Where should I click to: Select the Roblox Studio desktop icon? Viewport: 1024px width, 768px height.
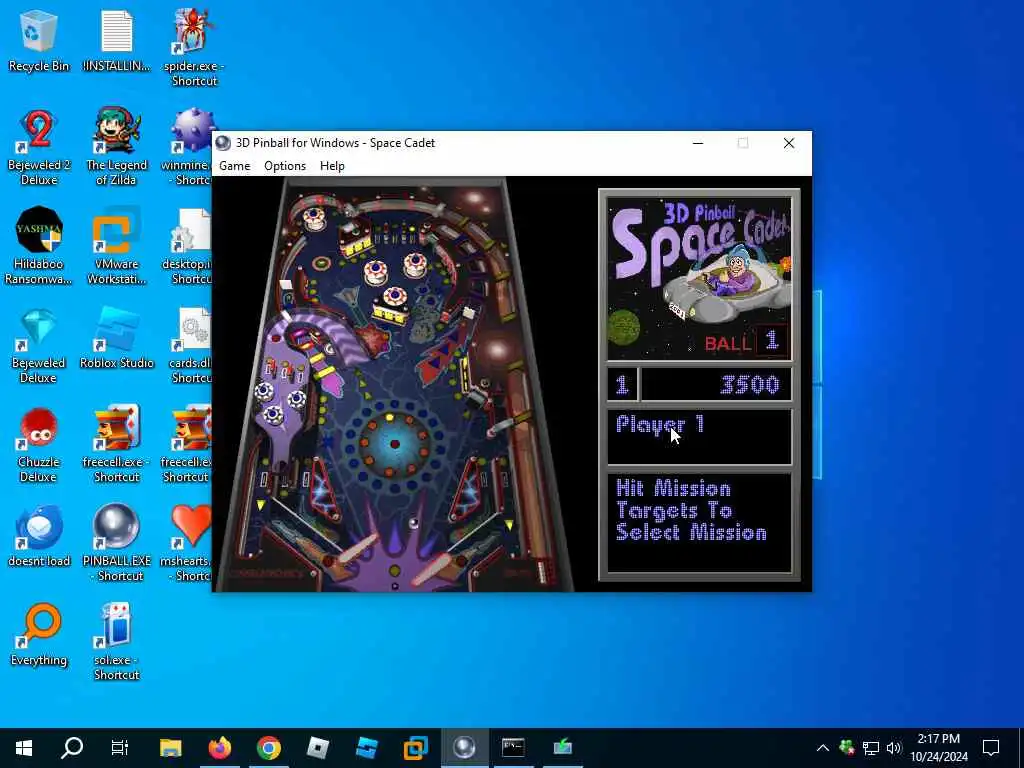click(x=116, y=338)
